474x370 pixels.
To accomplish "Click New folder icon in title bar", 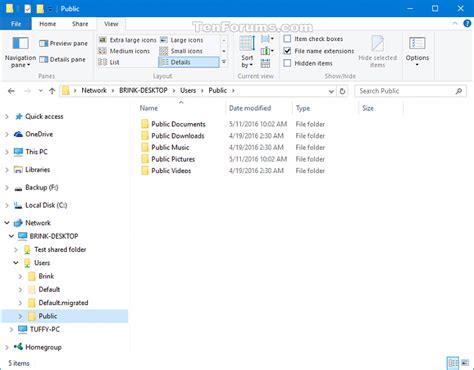I will pos(40,9).
